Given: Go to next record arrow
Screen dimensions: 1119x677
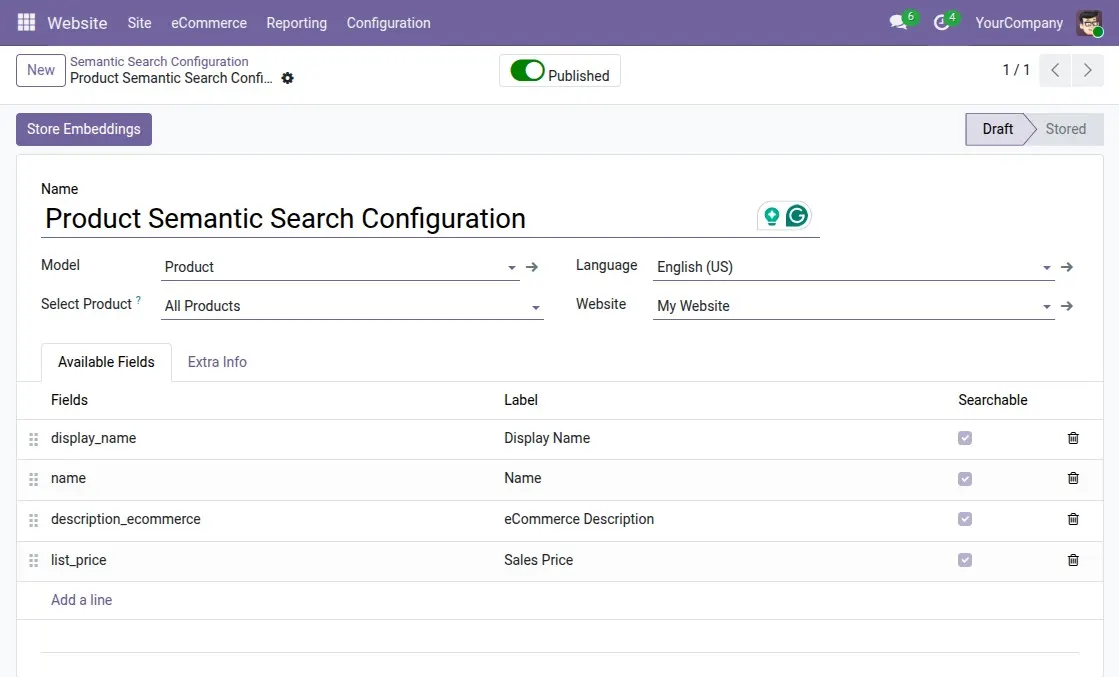Looking at the screenshot, I should point(1088,70).
